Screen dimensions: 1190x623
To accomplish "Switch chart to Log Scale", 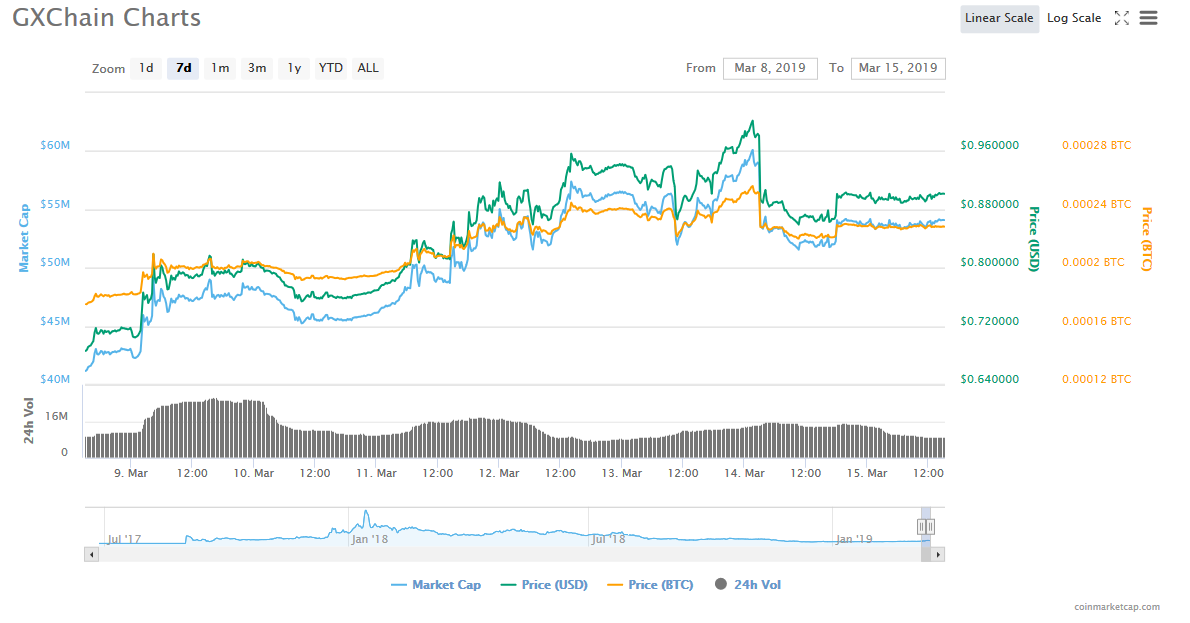I will coord(1074,18).
